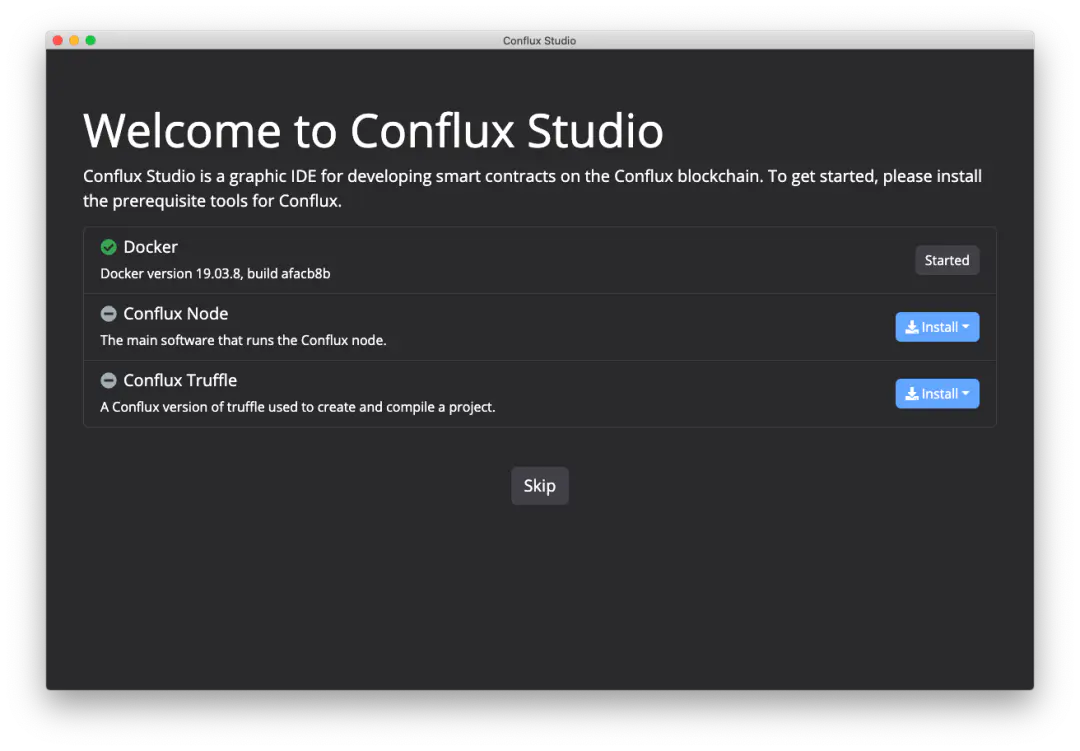
Task: Click the gray status icon beside Conflux Node
Action: click(108, 313)
